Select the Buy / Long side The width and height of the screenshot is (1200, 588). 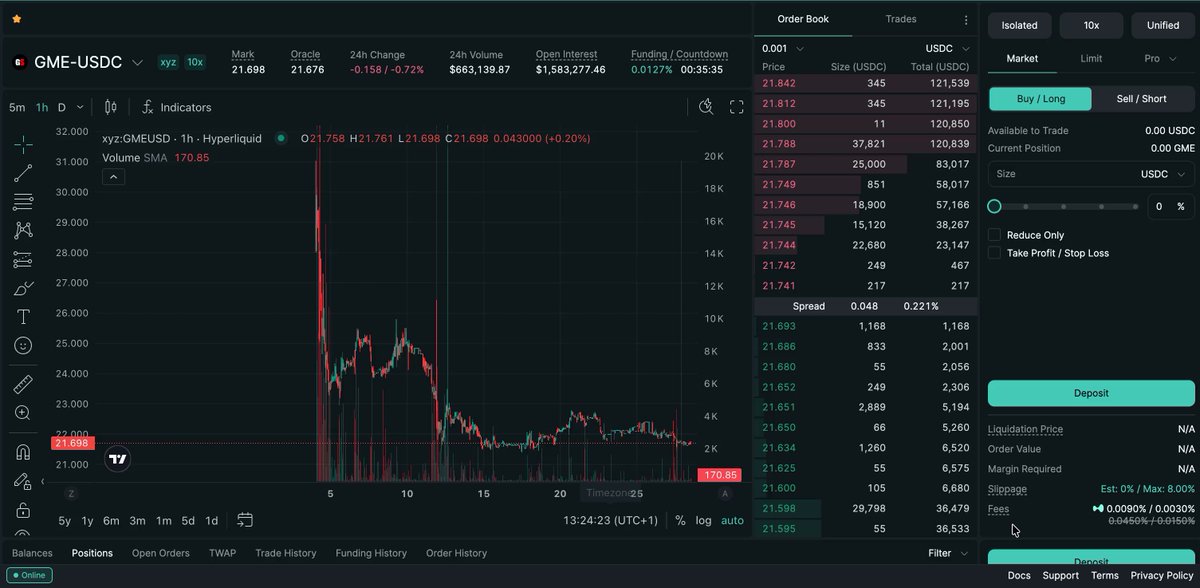1040,99
